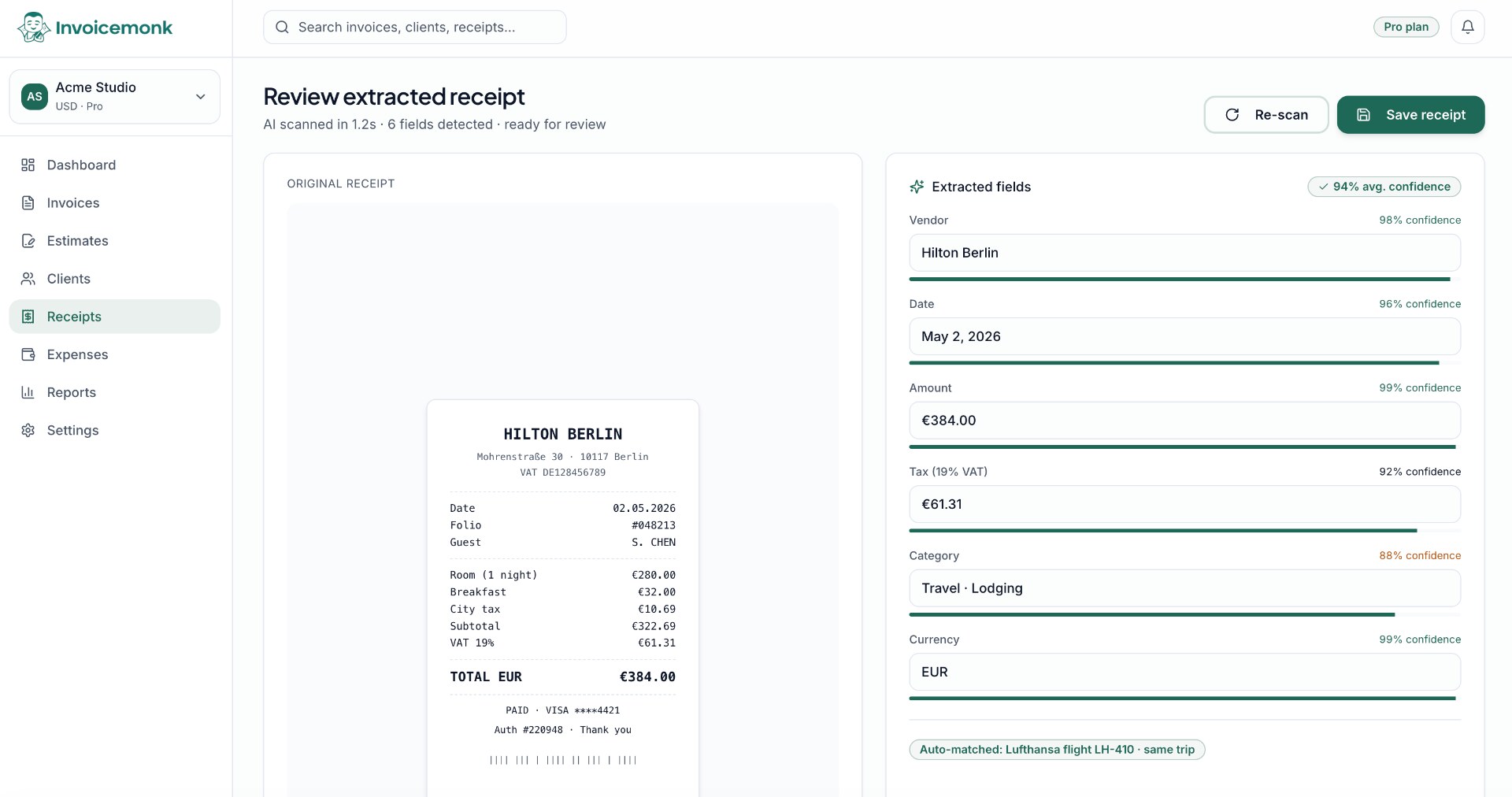
Task: Click the Clients people icon
Action: [28, 278]
